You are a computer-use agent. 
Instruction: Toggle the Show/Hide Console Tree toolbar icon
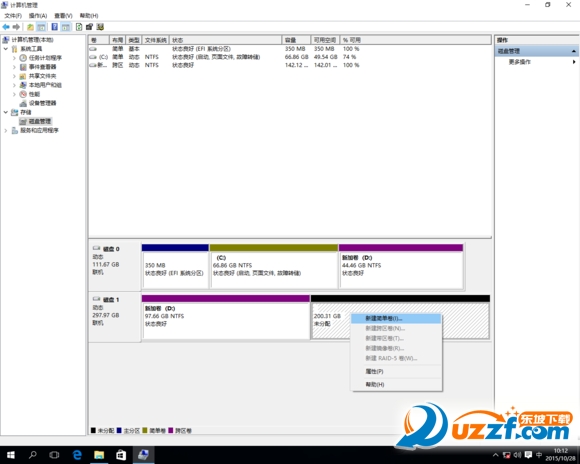coord(41,27)
